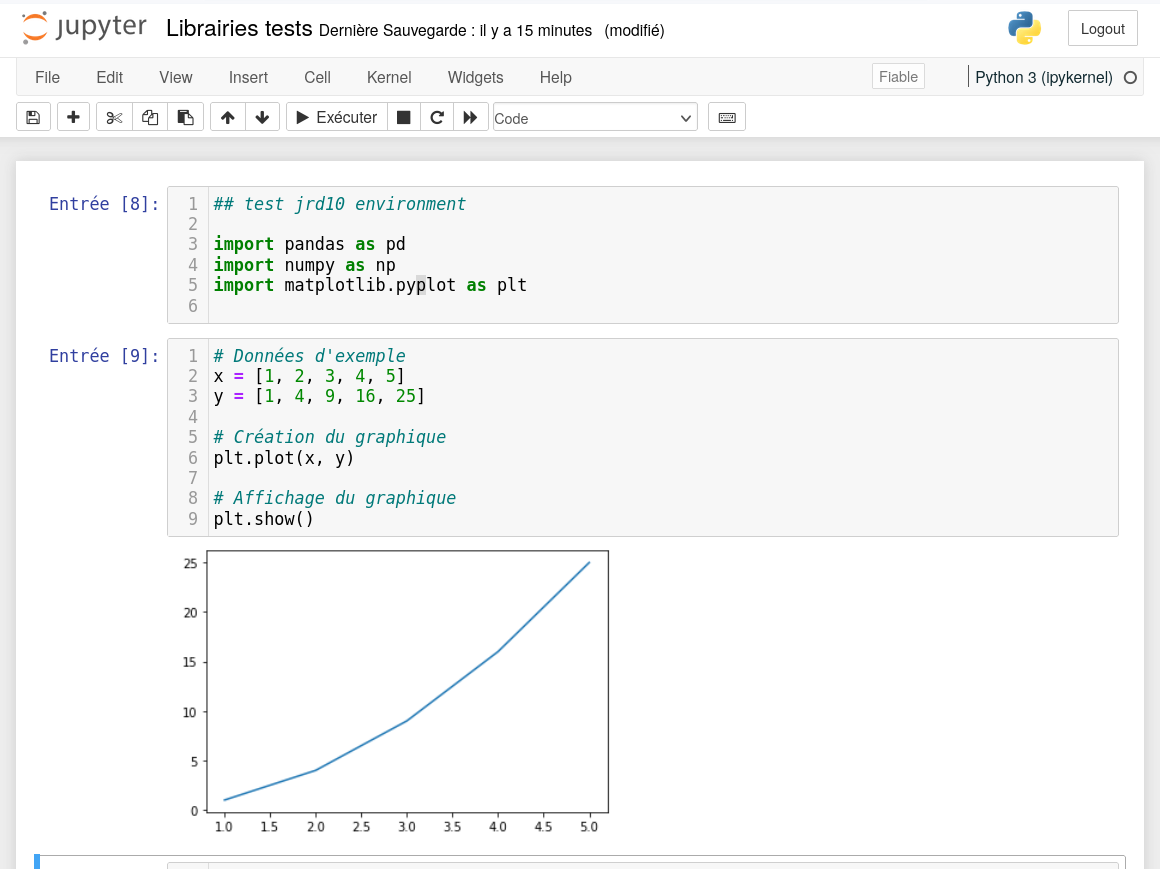This screenshot has height=869, width=1160.
Task: Open the File menu
Action: coord(47,78)
